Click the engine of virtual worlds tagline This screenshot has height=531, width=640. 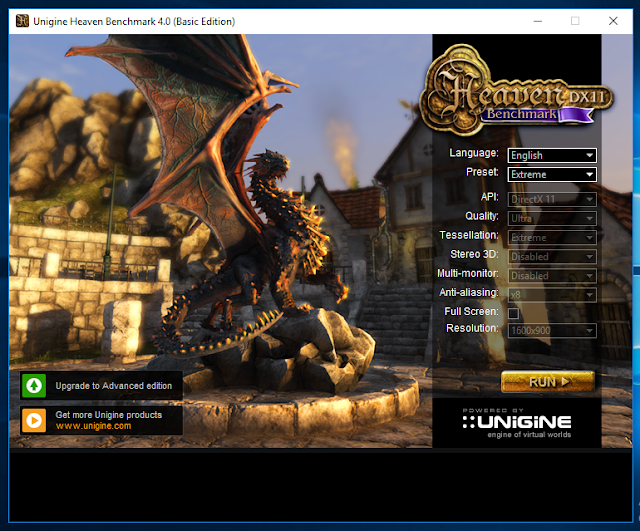[x=529, y=435]
